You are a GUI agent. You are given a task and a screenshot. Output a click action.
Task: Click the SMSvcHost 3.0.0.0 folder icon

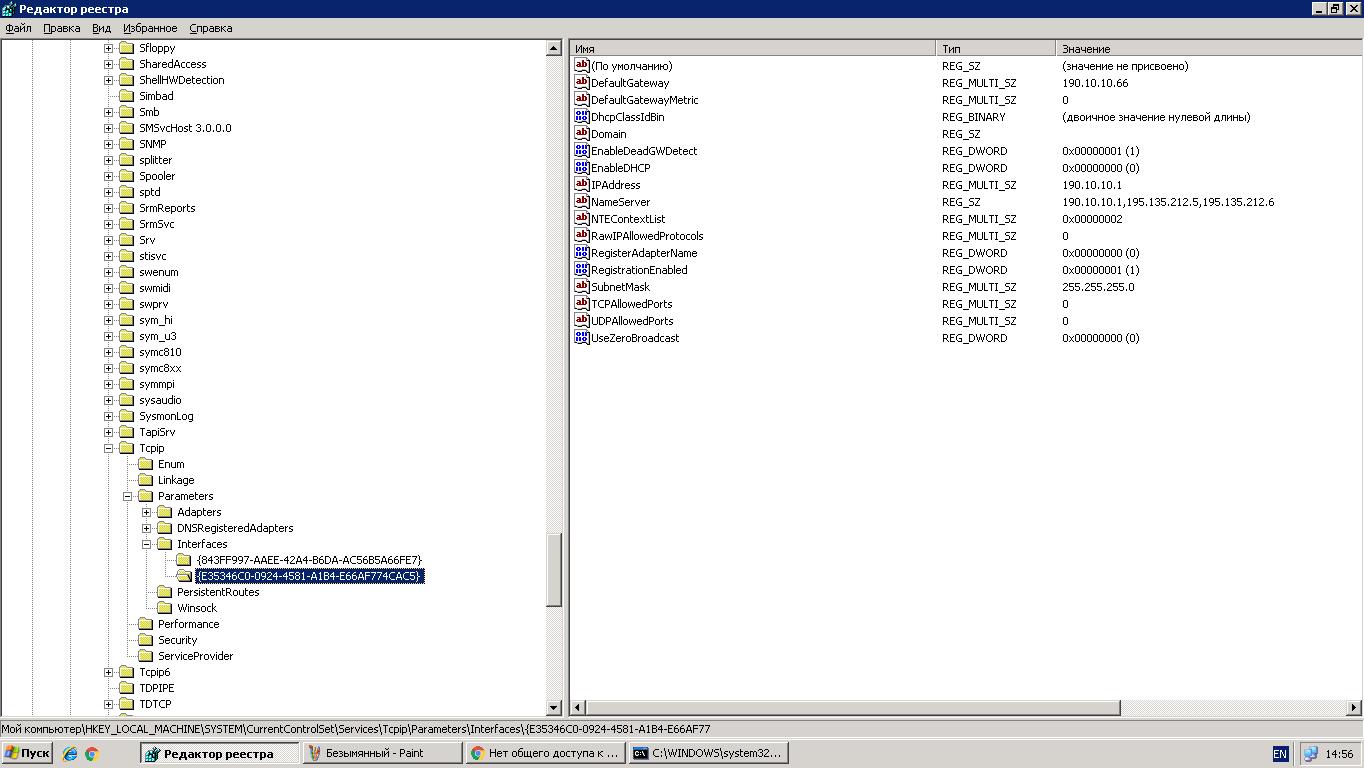[127, 128]
